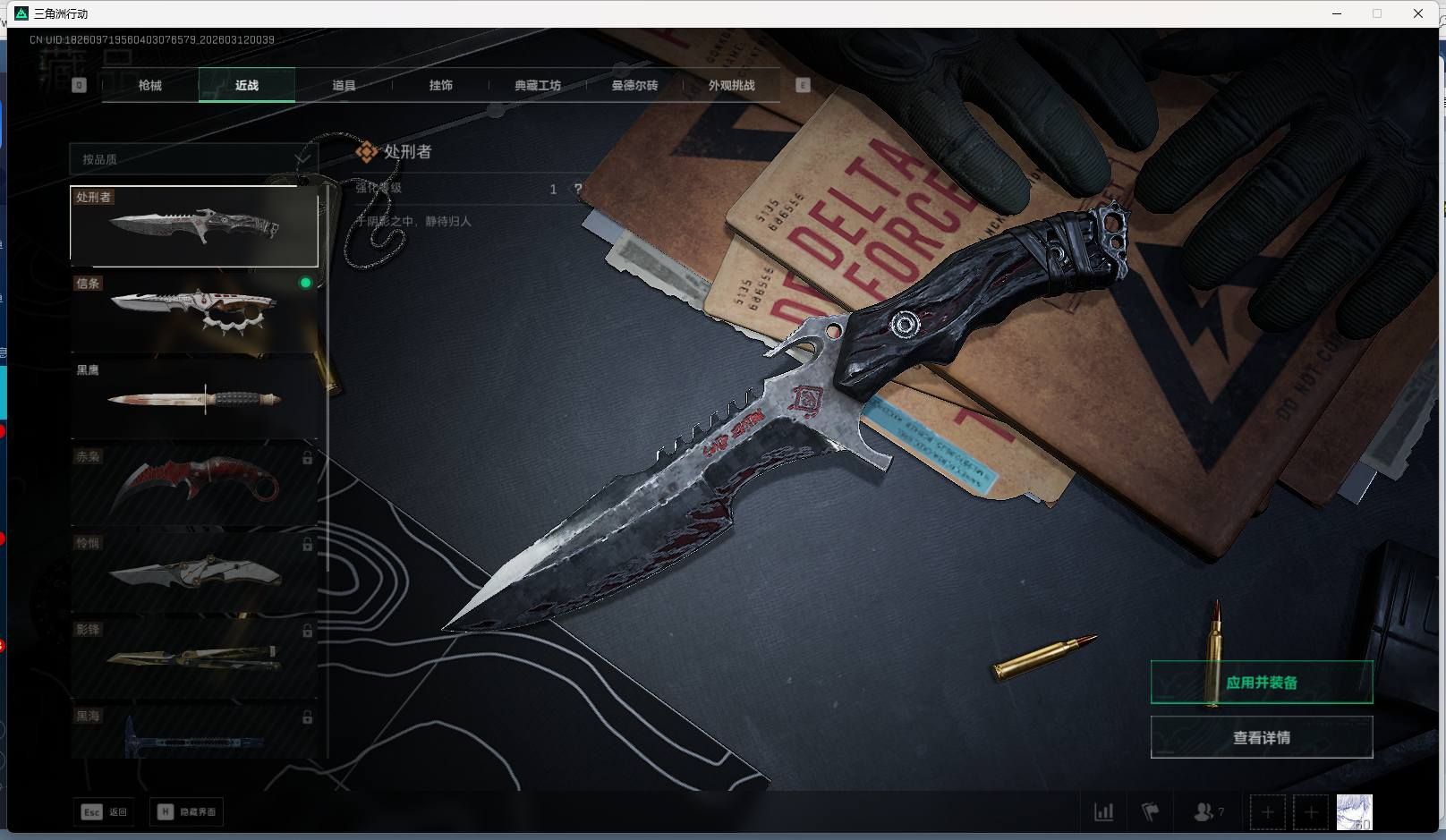The height and width of the screenshot is (840, 1446).
Task: Open the 道具 tab
Action: (344, 85)
